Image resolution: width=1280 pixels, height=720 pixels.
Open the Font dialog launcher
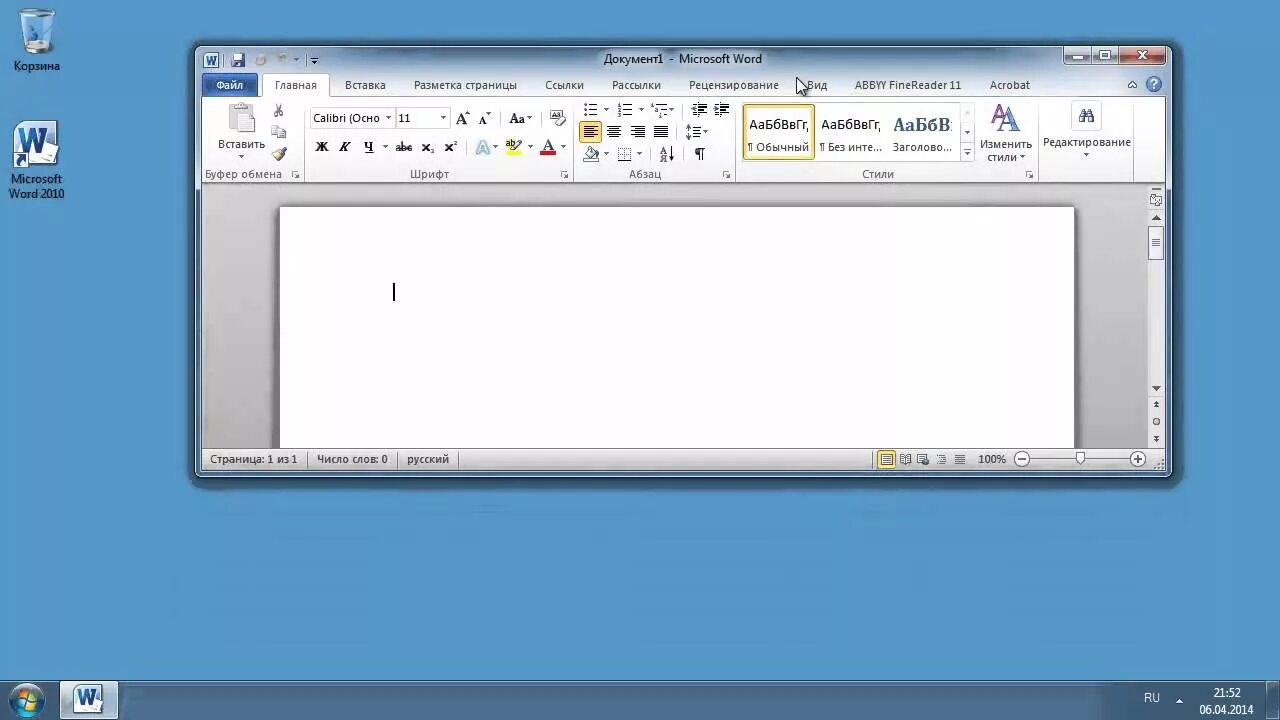click(564, 174)
